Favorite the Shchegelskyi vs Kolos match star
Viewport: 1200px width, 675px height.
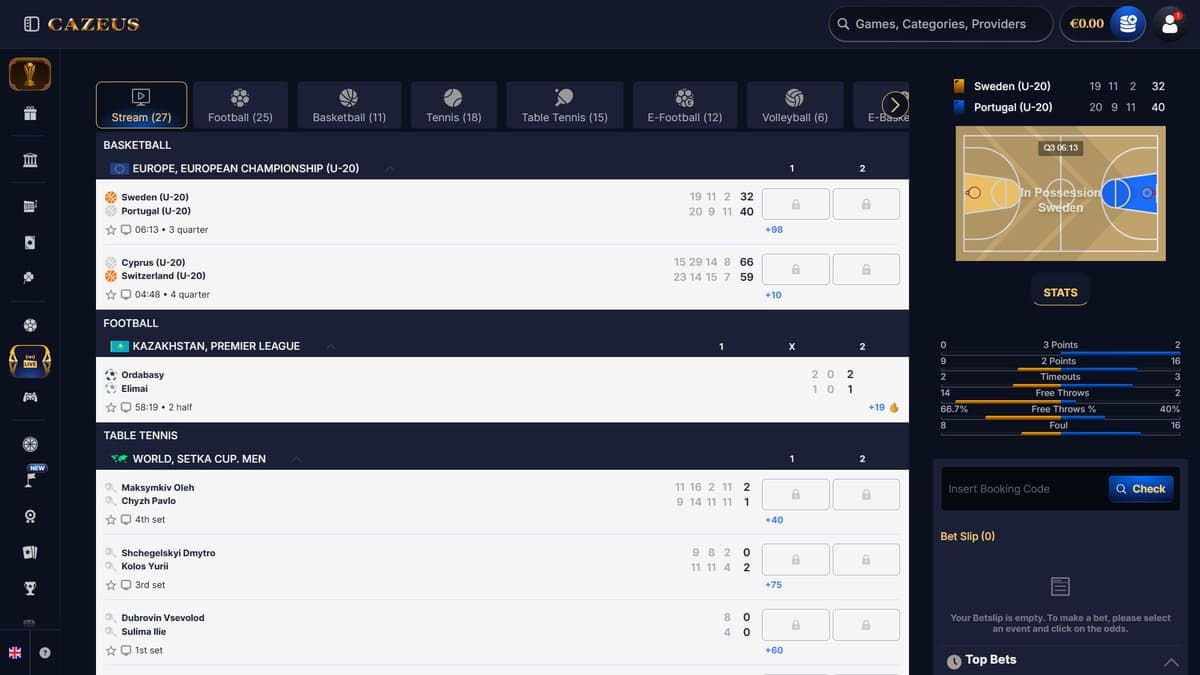pos(111,585)
